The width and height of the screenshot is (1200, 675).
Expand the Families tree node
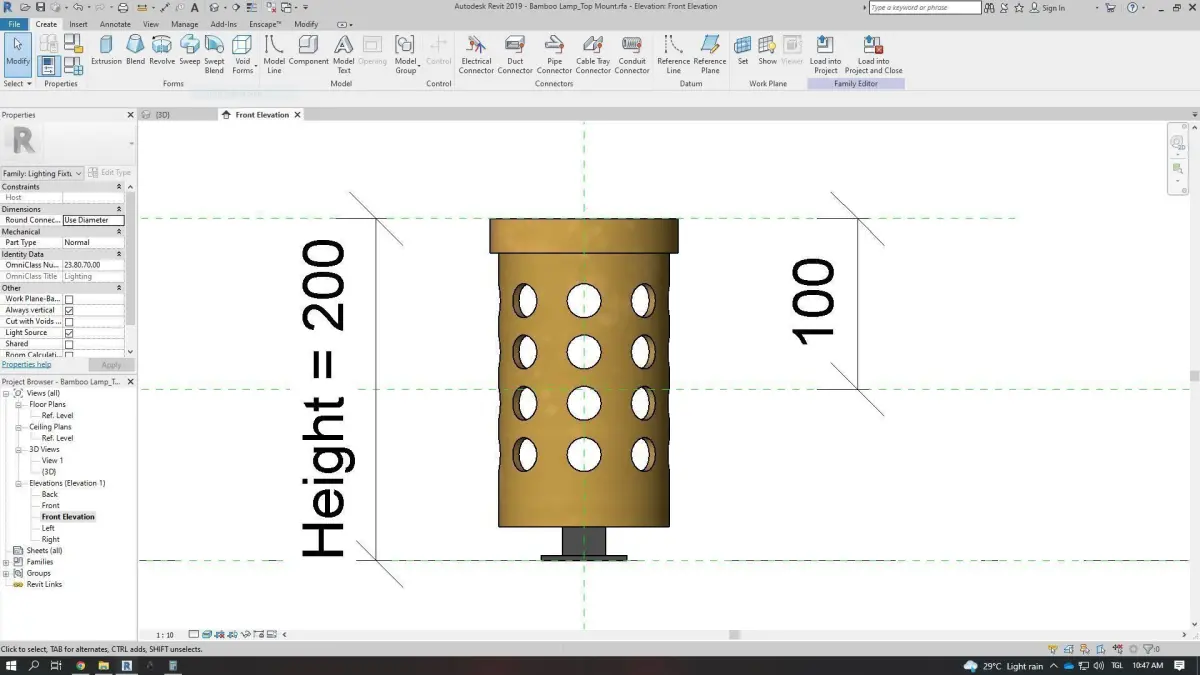pyautogui.click(x=6, y=562)
